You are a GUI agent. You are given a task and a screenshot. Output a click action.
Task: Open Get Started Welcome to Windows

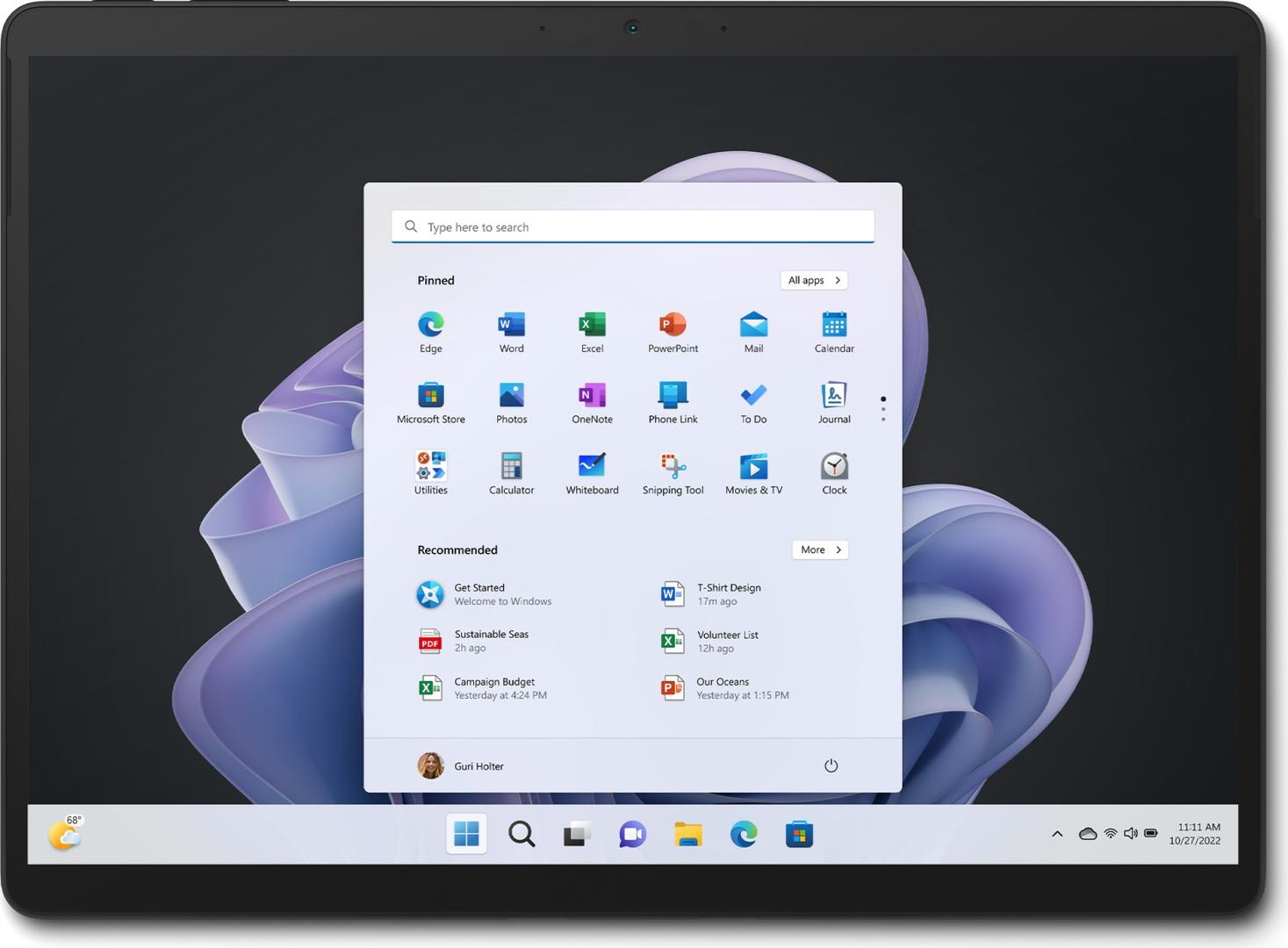(485, 594)
